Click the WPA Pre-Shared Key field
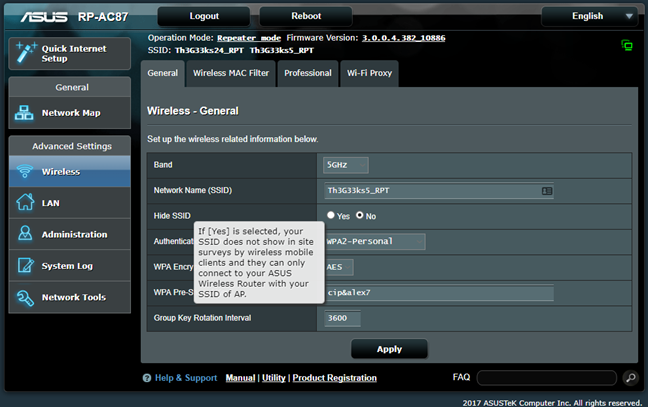The image size is (648, 407). (439, 293)
